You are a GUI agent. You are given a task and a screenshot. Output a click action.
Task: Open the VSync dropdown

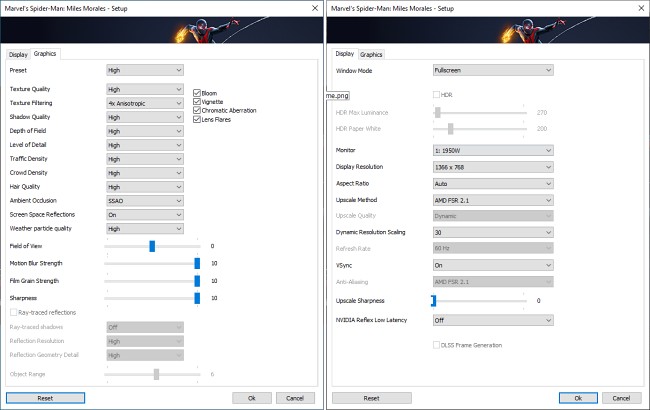click(493, 265)
